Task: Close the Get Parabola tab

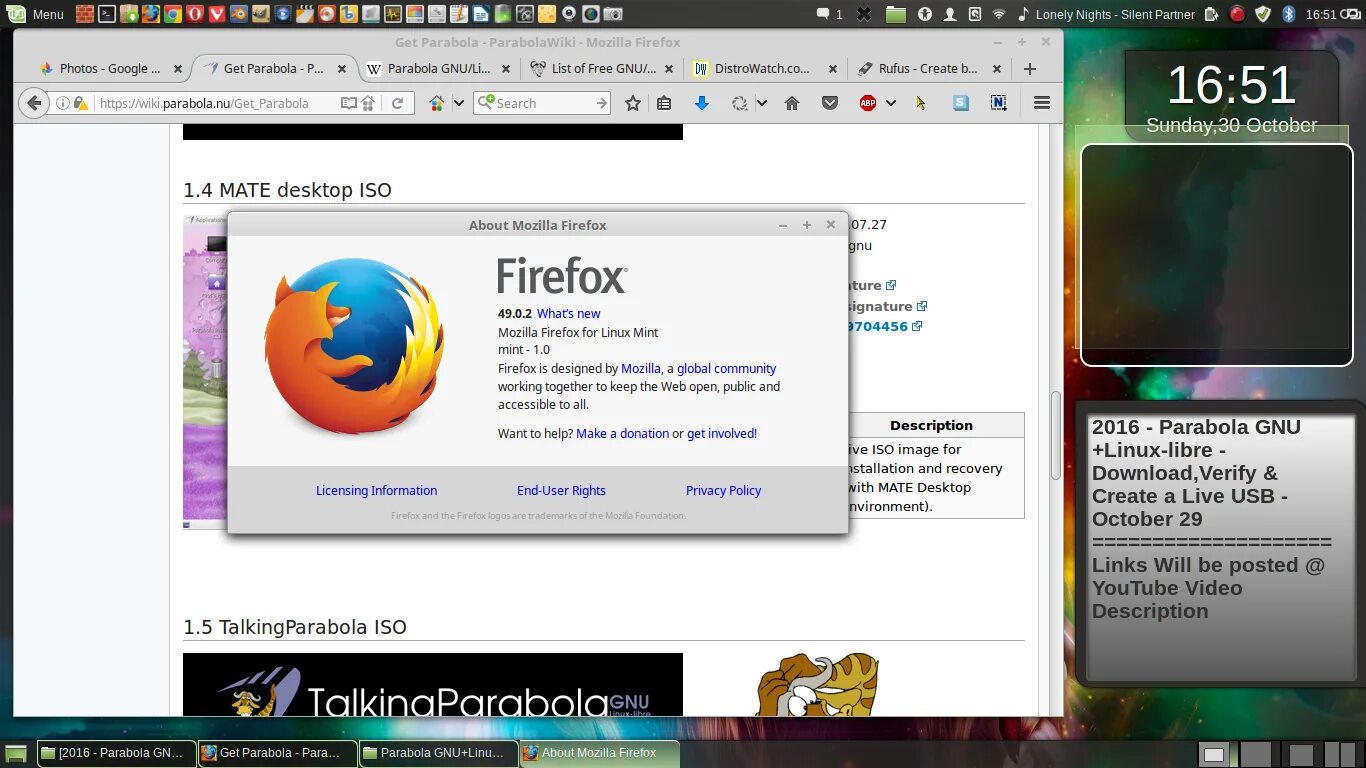Action: 342,69
